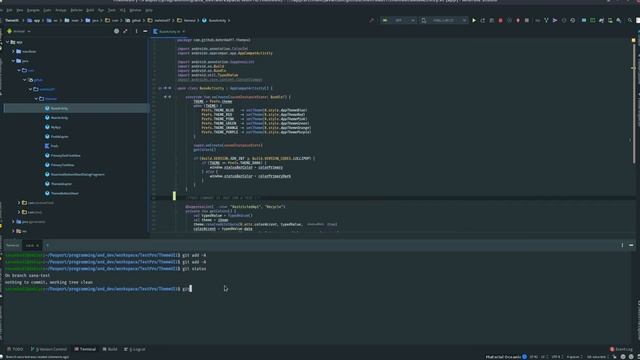Expand the manifests folder
This screenshot has width=640, height=360.
click(13, 51)
